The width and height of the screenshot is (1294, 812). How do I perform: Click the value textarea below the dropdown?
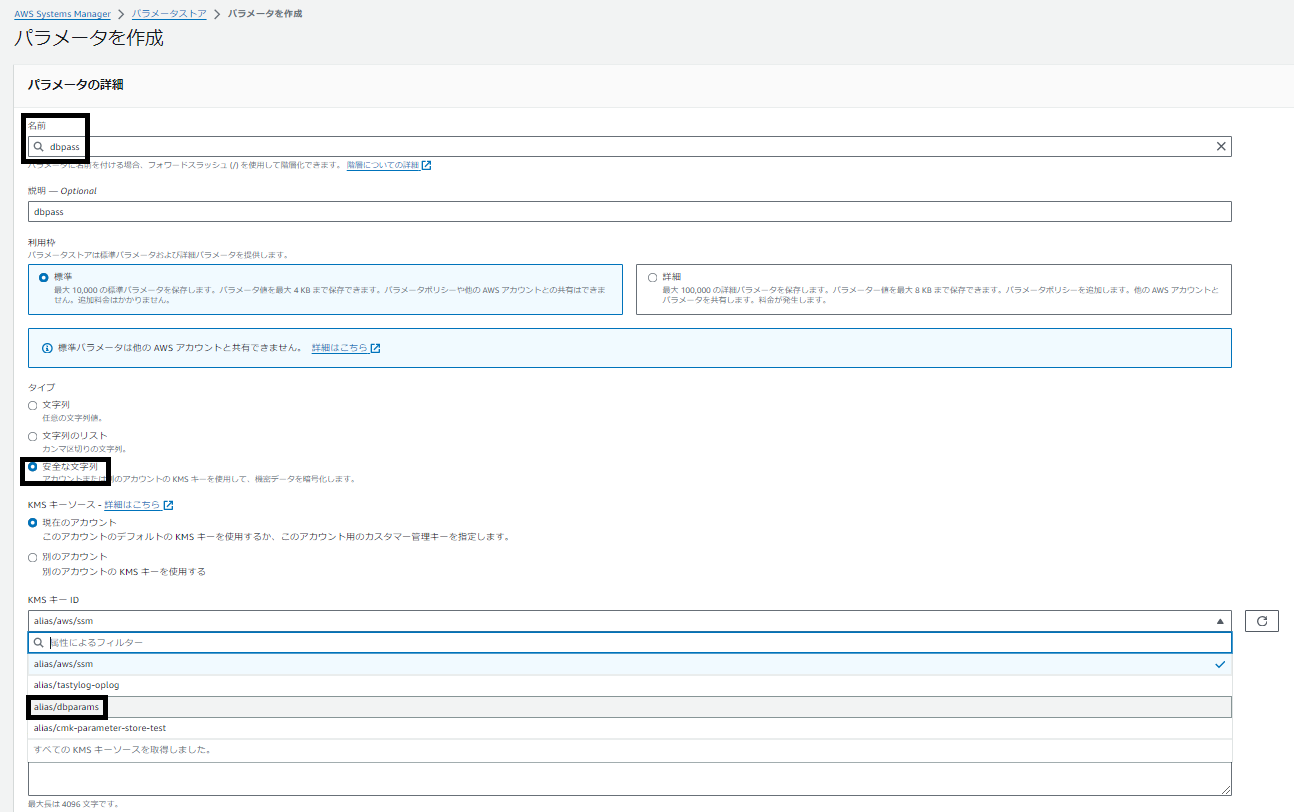tap(630, 778)
